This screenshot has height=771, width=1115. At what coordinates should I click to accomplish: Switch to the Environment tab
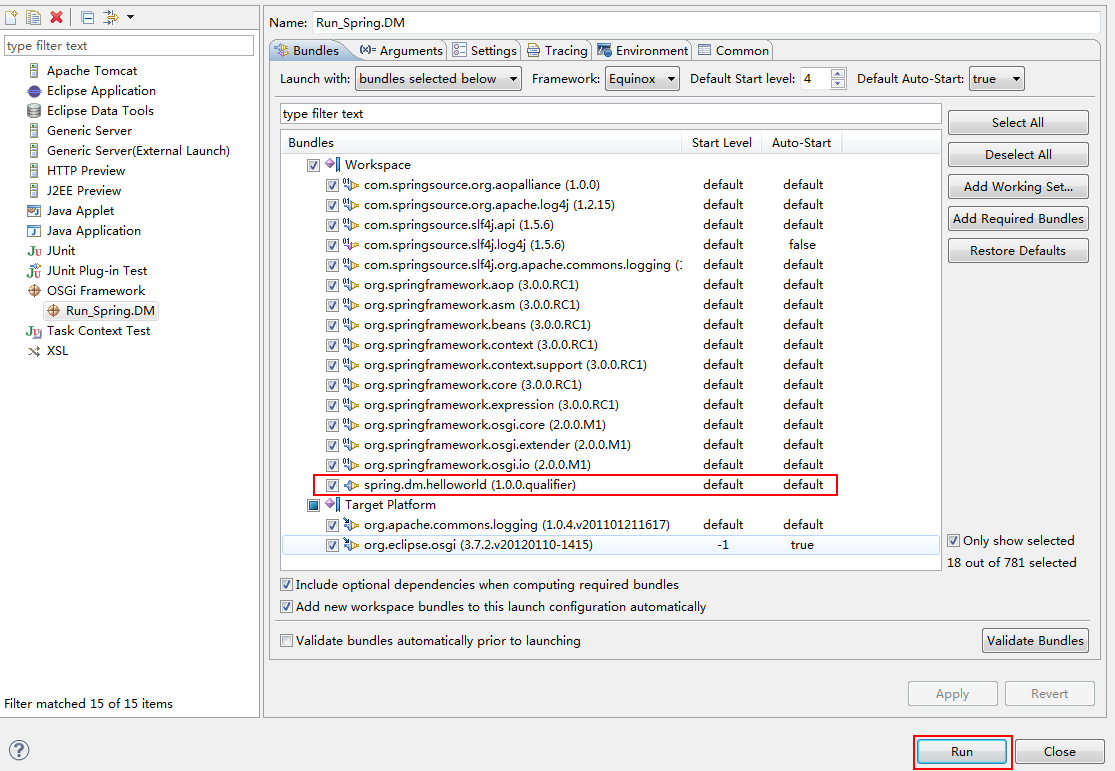coord(643,50)
